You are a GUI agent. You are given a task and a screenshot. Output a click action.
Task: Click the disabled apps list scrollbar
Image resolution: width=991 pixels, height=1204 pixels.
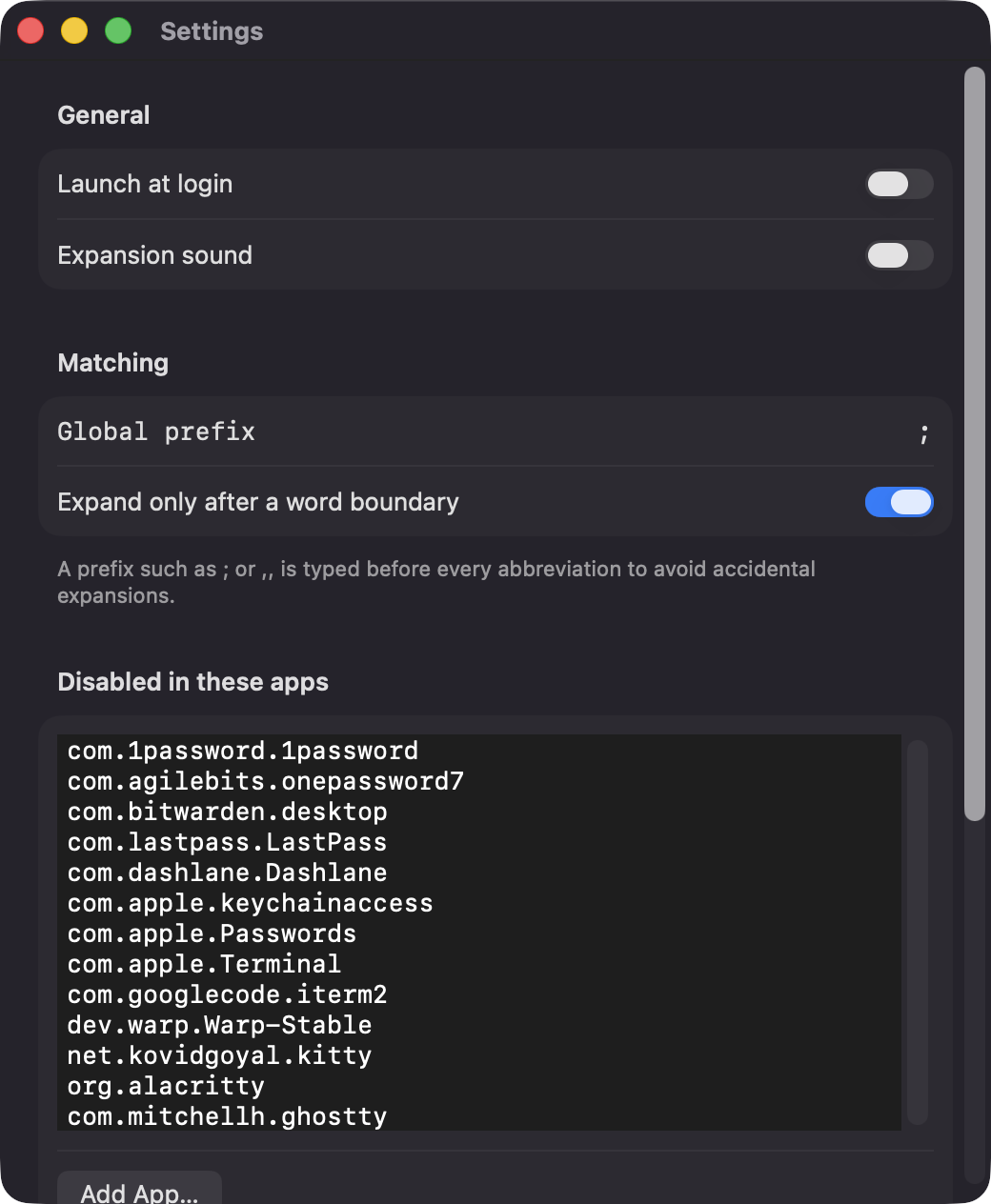coord(918,933)
